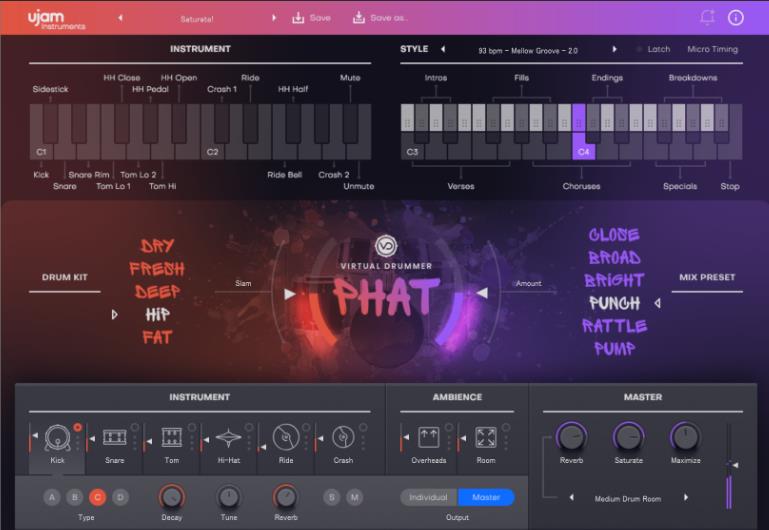Choose the DEEP drum kit
The image size is (769, 530).
coord(157,291)
